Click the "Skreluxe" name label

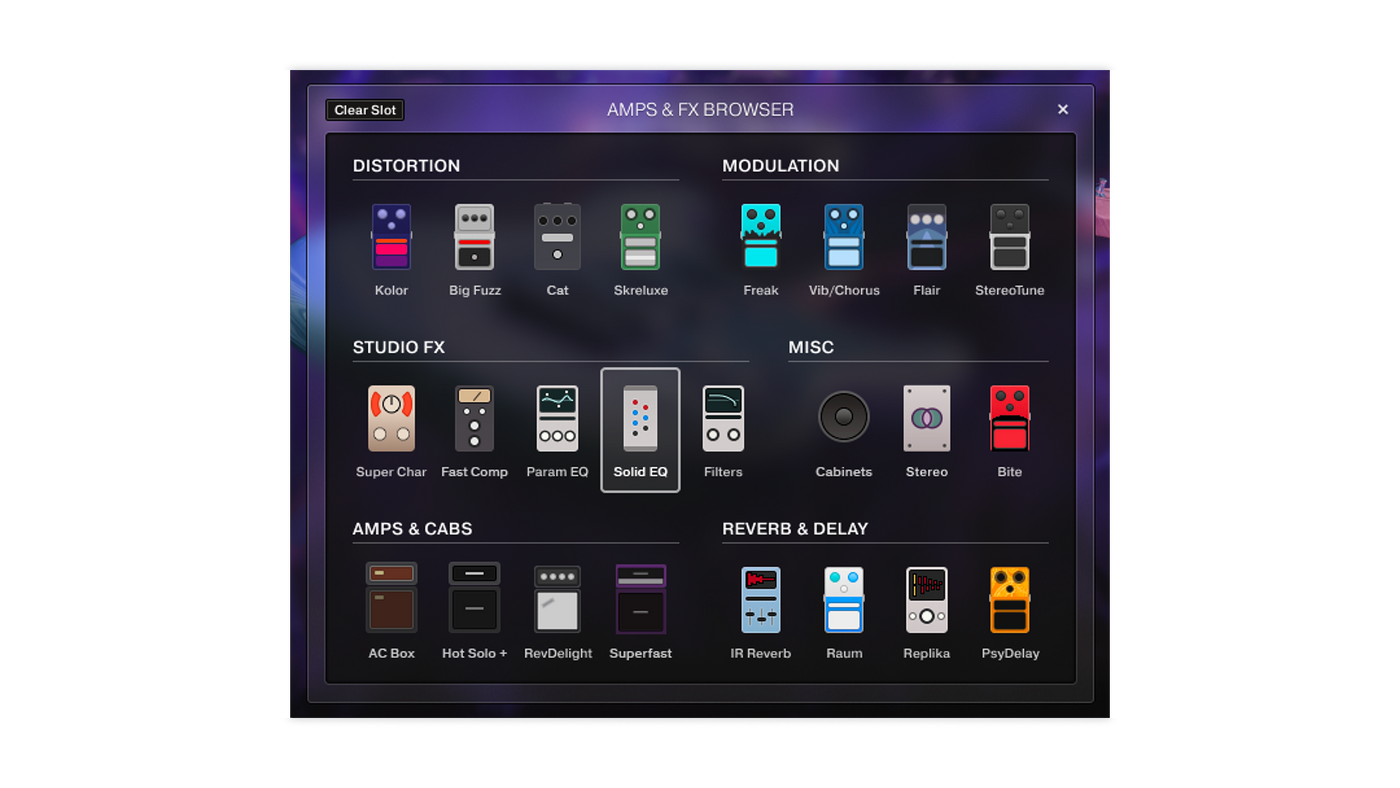click(x=641, y=291)
